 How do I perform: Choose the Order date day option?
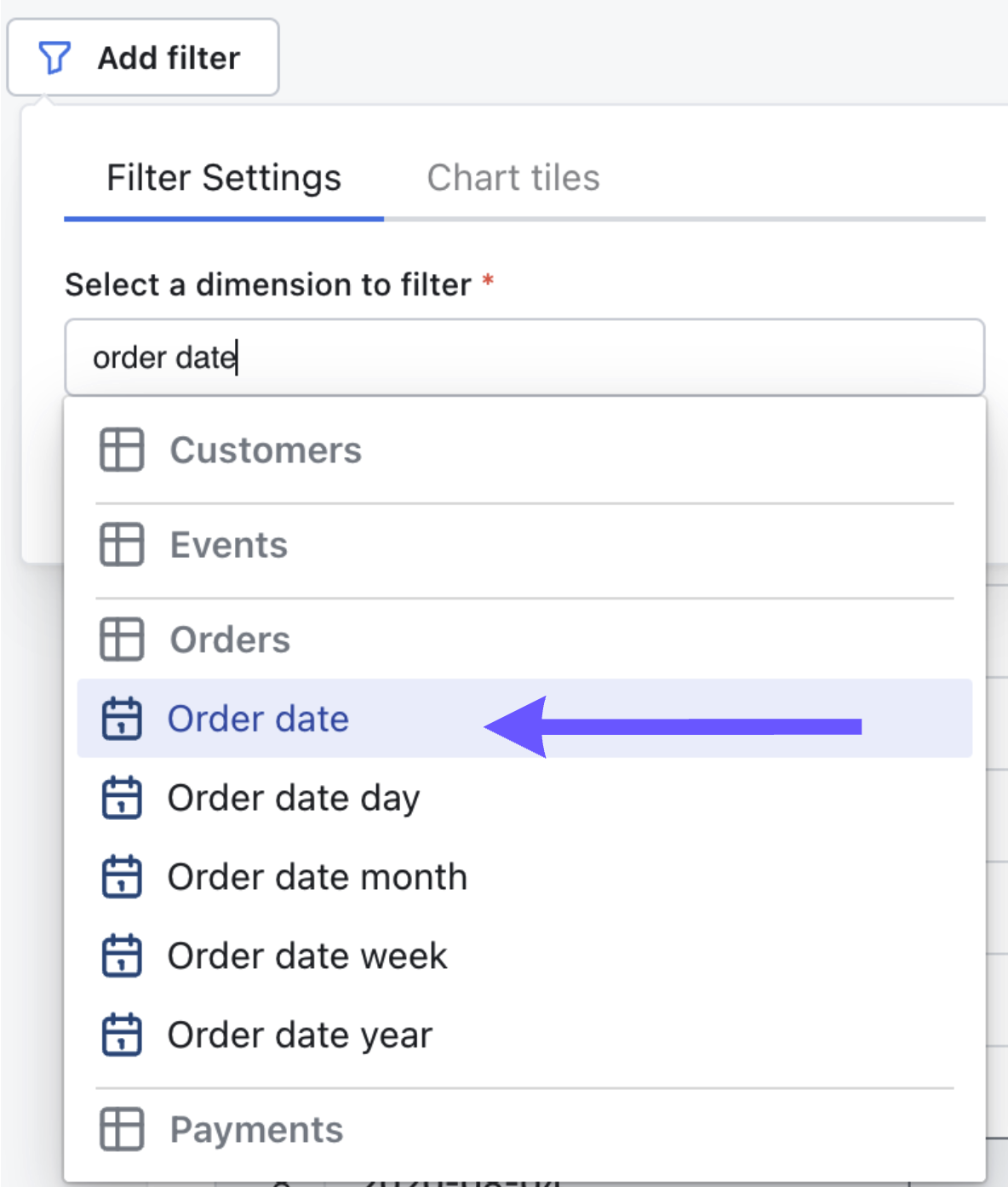click(294, 799)
